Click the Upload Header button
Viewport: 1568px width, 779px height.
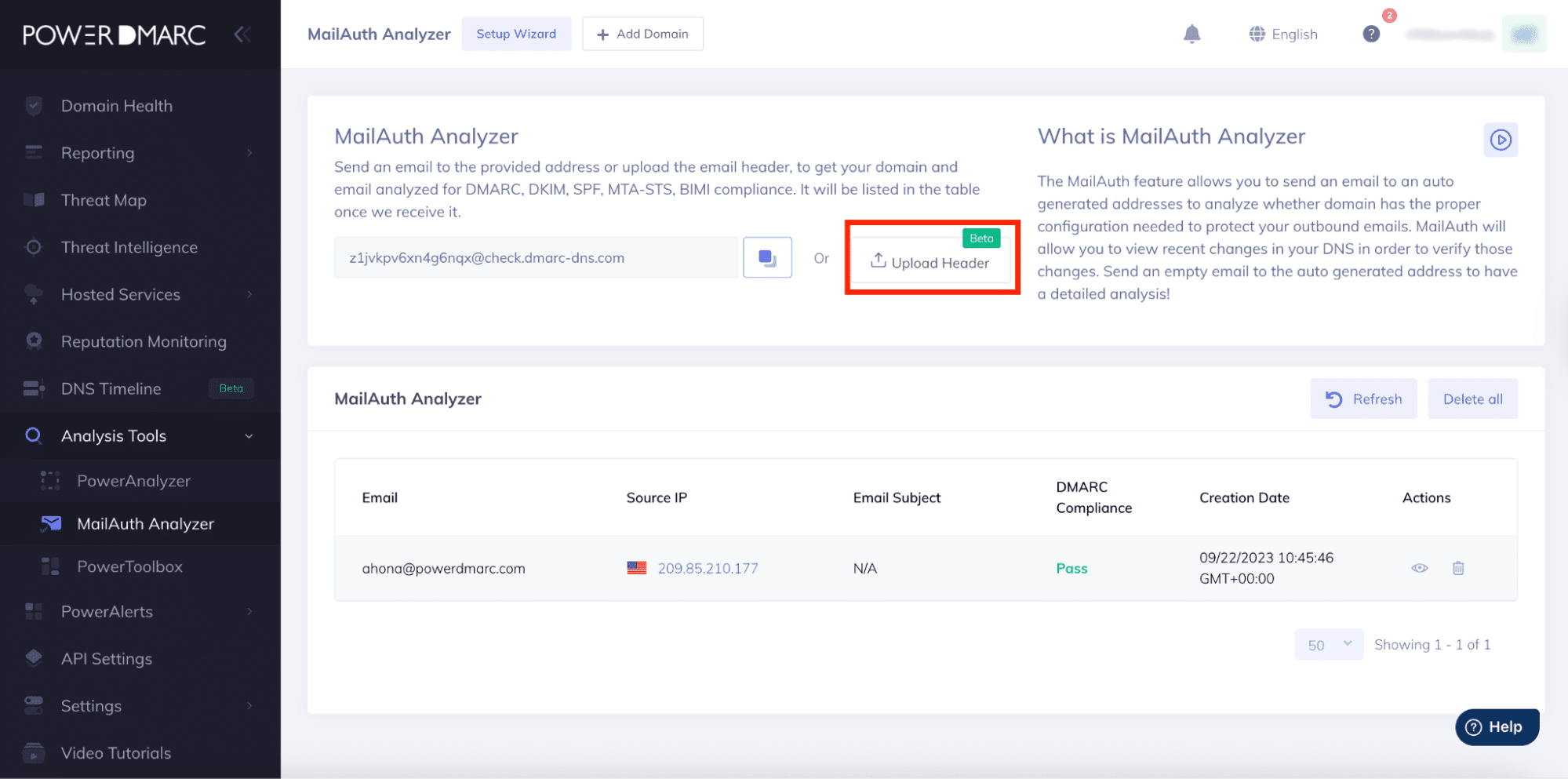pos(930,263)
